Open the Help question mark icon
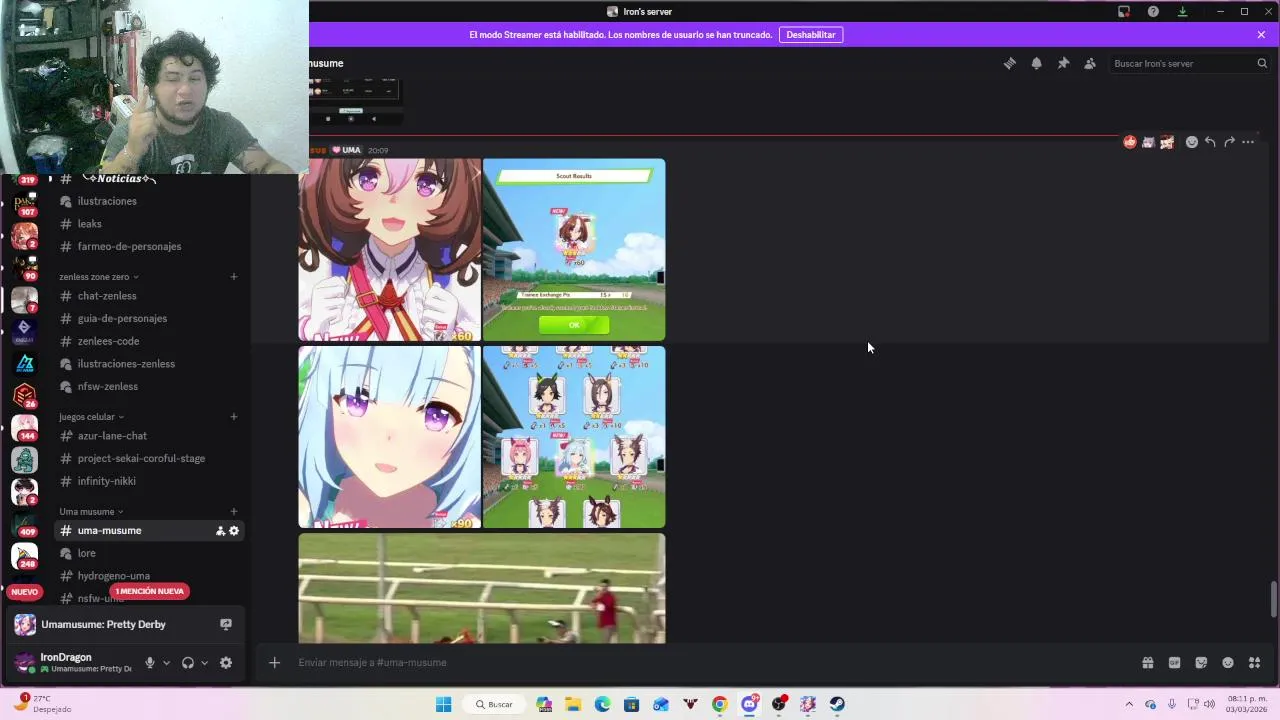 (x=1153, y=11)
